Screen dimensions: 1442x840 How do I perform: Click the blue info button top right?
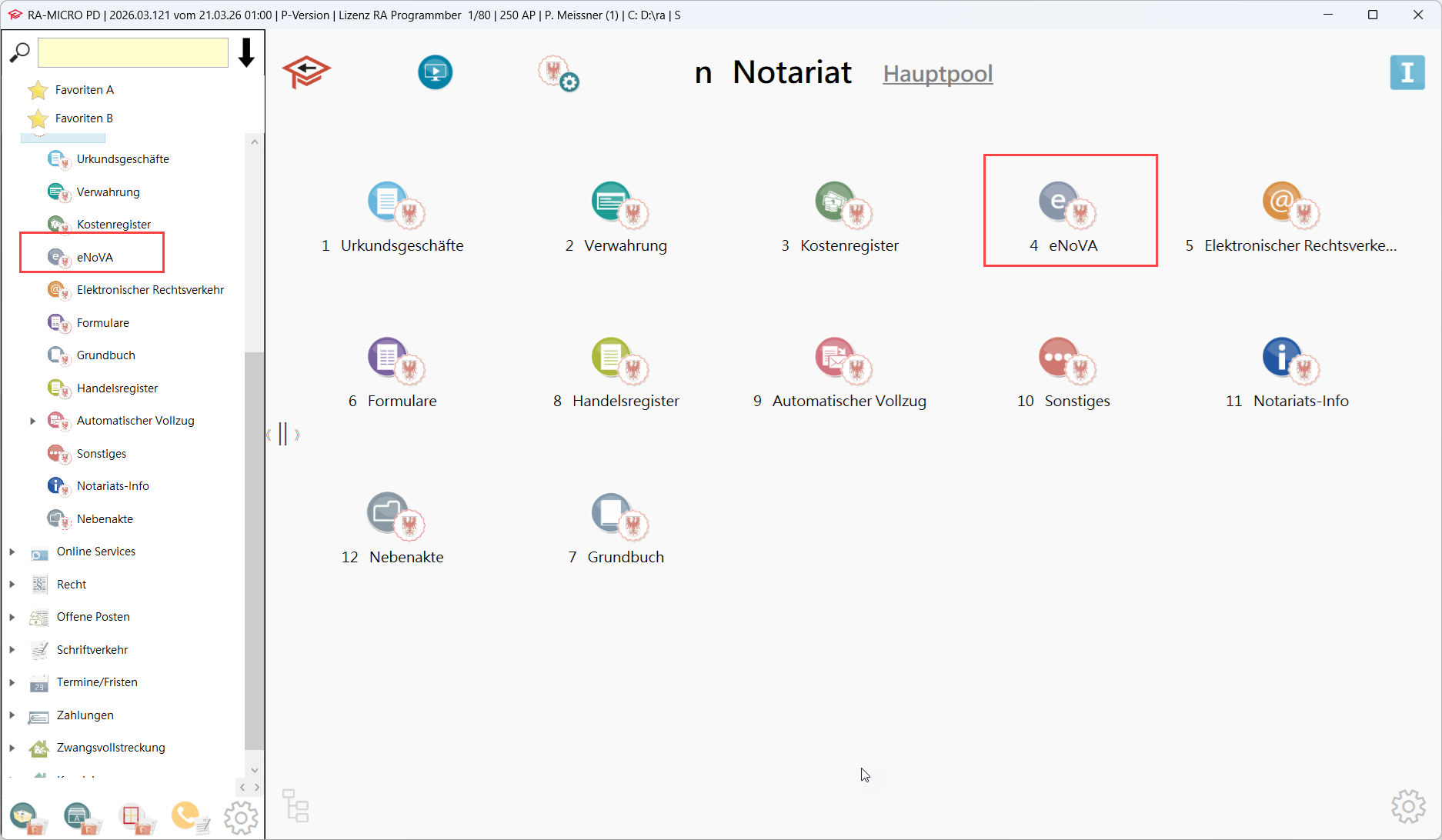(x=1407, y=73)
